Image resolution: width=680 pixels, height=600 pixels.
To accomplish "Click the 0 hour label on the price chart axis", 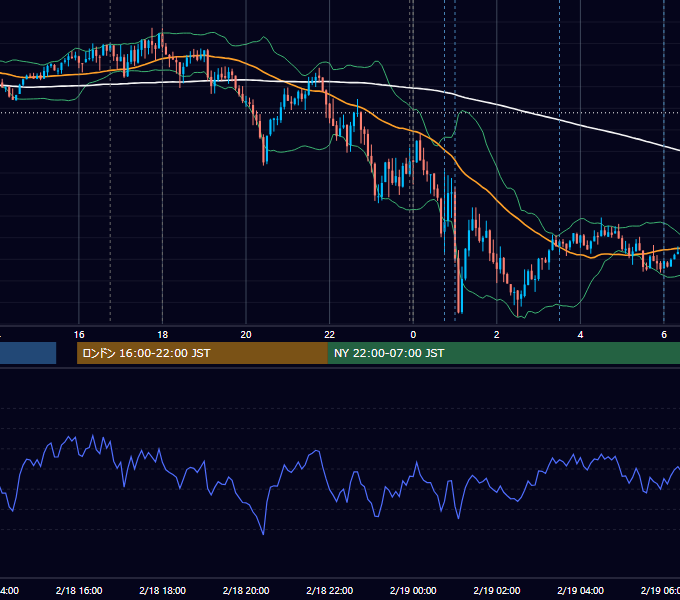I will click(413, 335).
